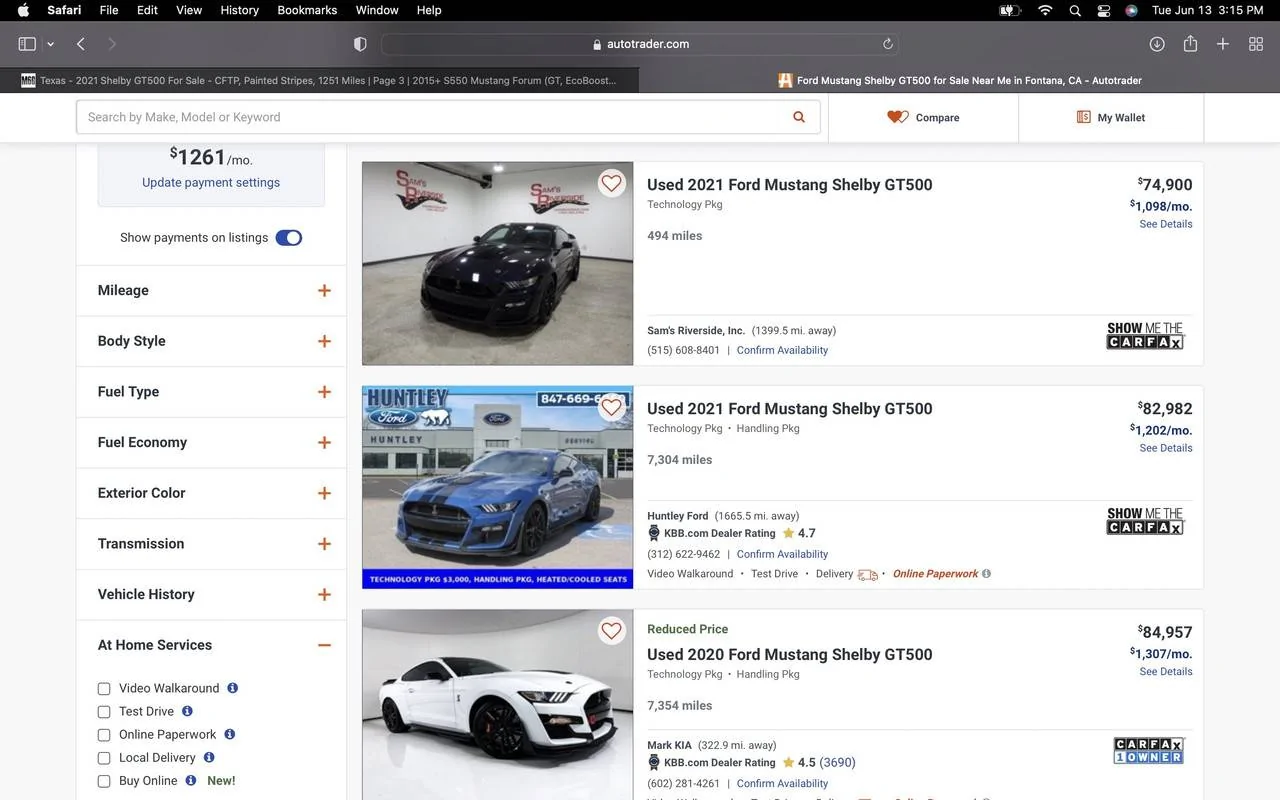This screenshot has width=1280, height=800.
Task: Check the Test Drive checkbox
Action: coord(104,712)
